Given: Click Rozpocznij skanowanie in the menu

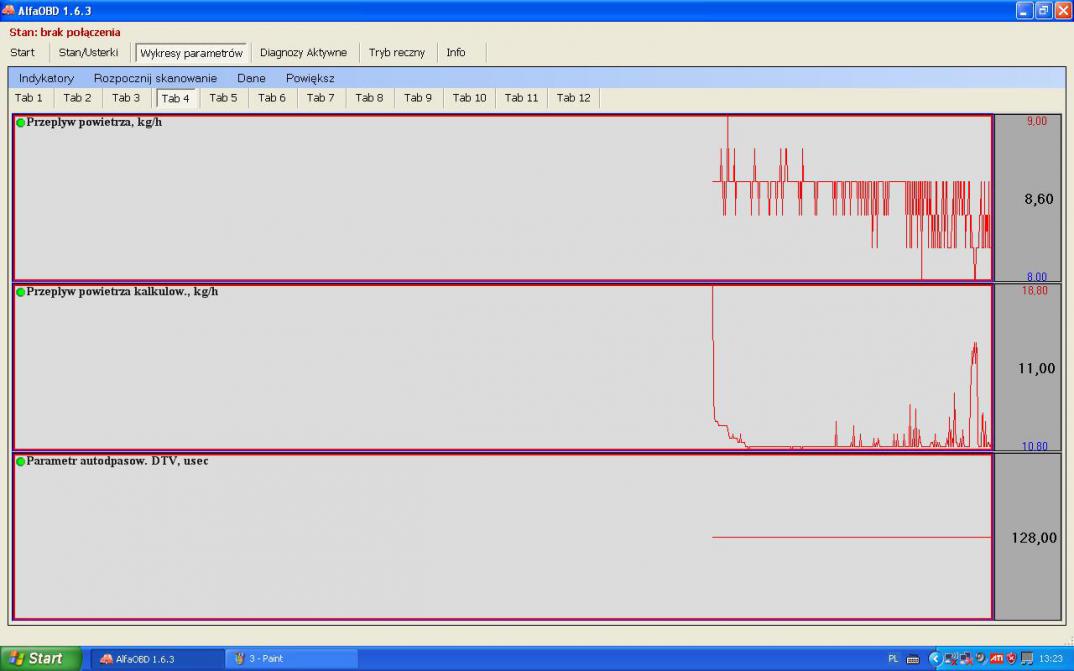Looking at the screenshot, I should [x=155, y=78].
